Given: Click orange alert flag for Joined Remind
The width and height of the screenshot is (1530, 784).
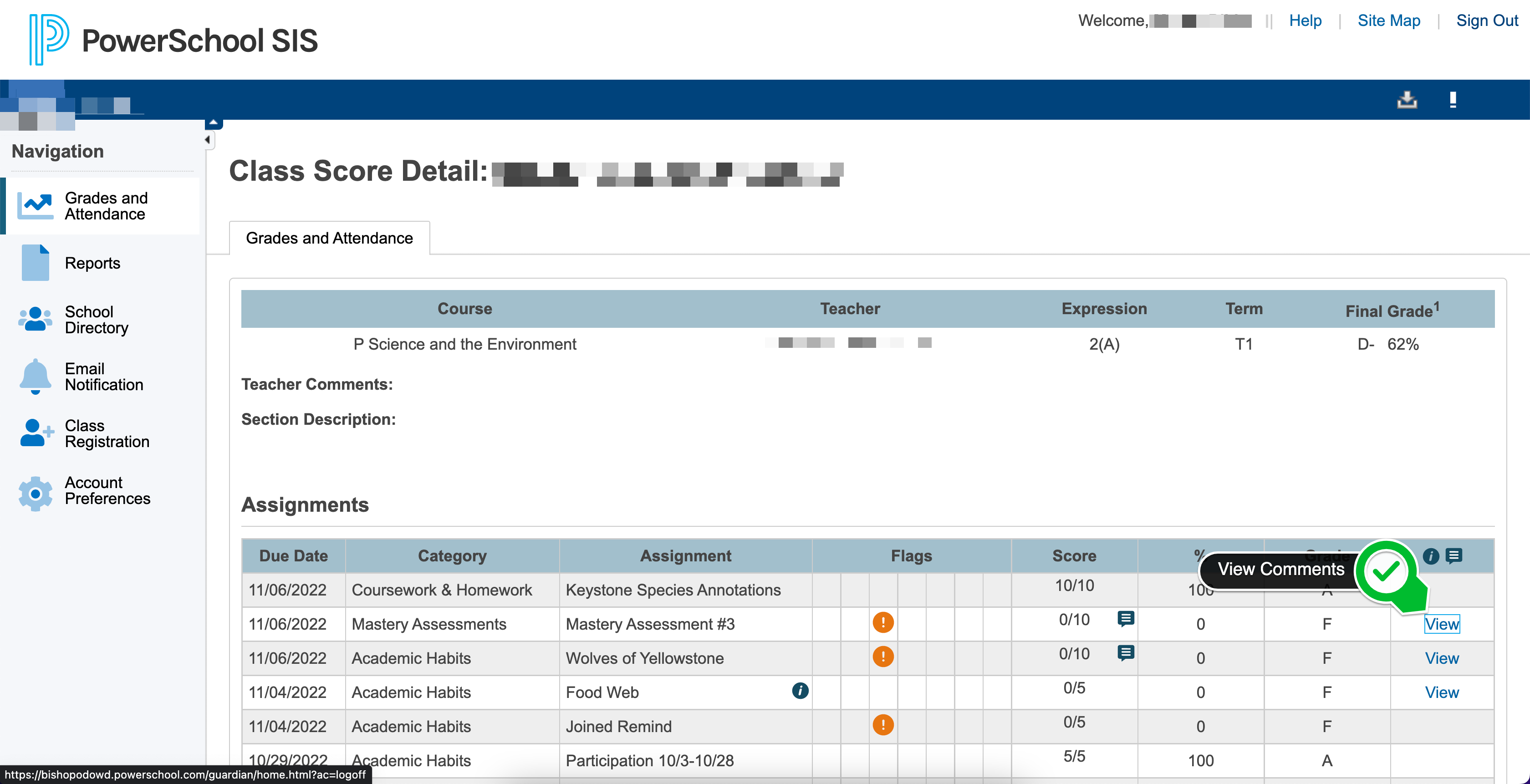Looking at the screenshot, I should [x=883, y=725].
